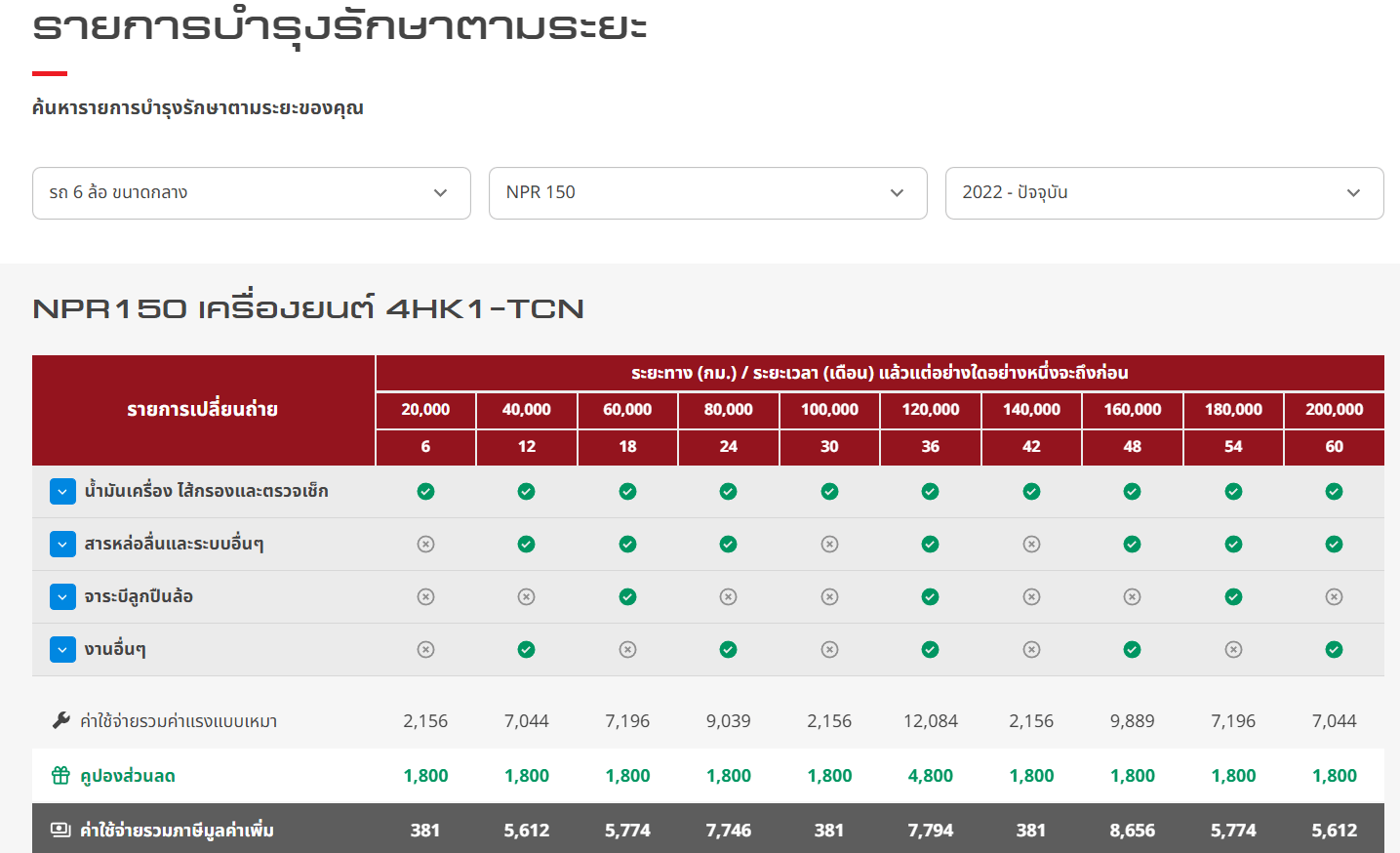Open the NPR 150 model dropdown

point(707,193)
